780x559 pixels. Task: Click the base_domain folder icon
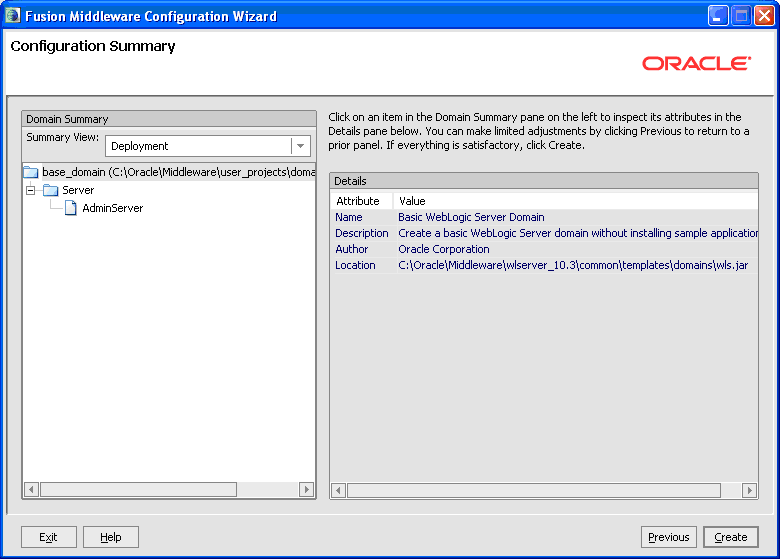(x=31, y=172)
